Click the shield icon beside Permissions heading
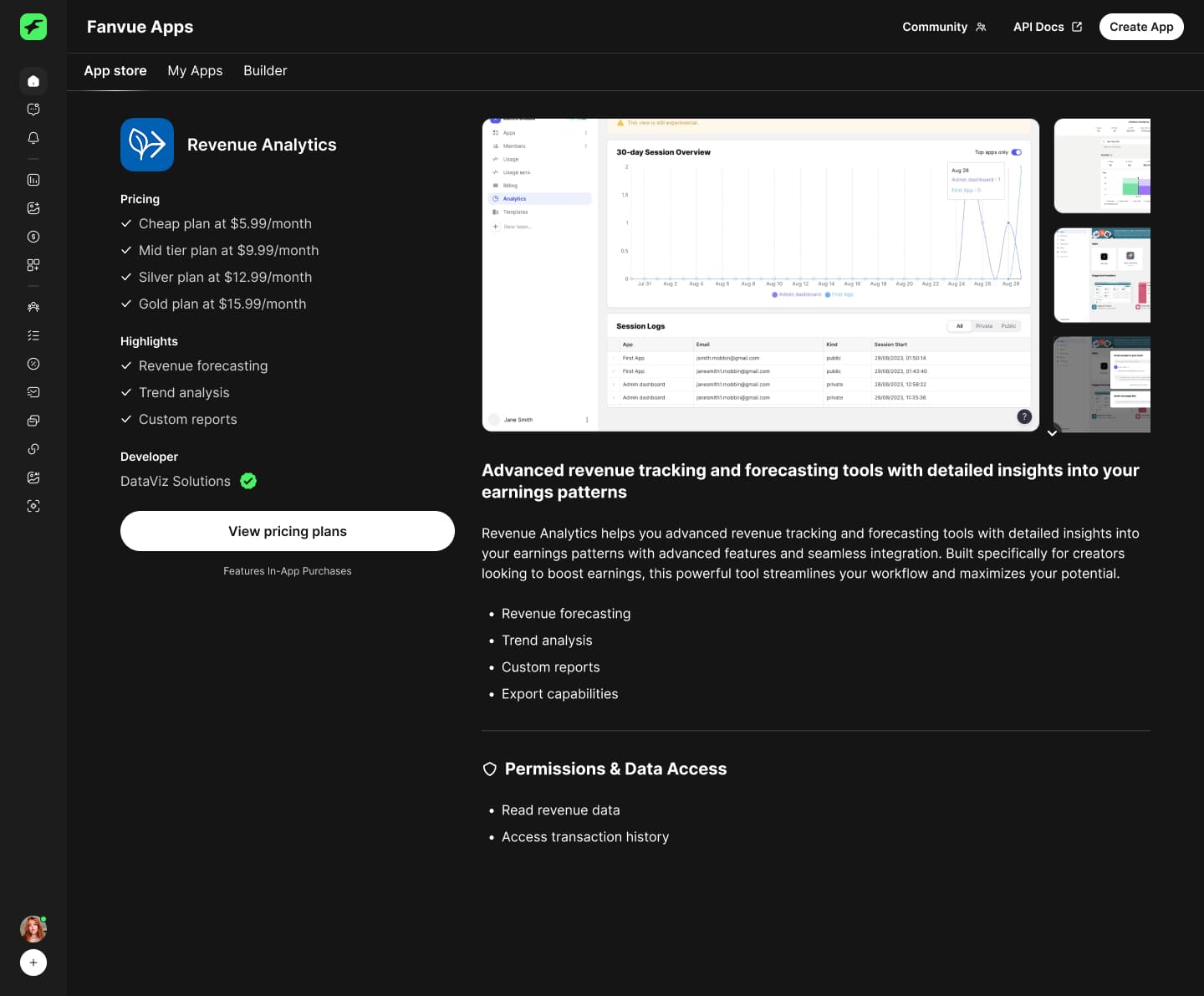Image resolution: width=1204 pixels, height=996 pixels. tap(490, 769)
